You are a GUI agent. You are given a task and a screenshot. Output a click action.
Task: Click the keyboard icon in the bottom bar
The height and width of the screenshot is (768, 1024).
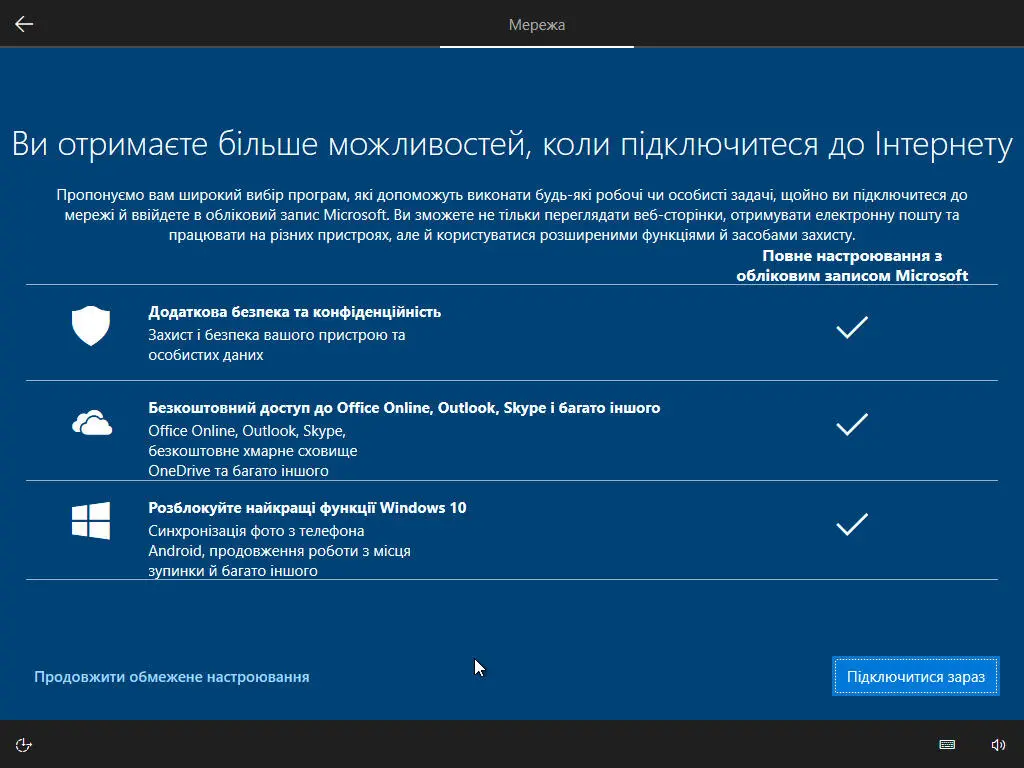pos(946,744)
